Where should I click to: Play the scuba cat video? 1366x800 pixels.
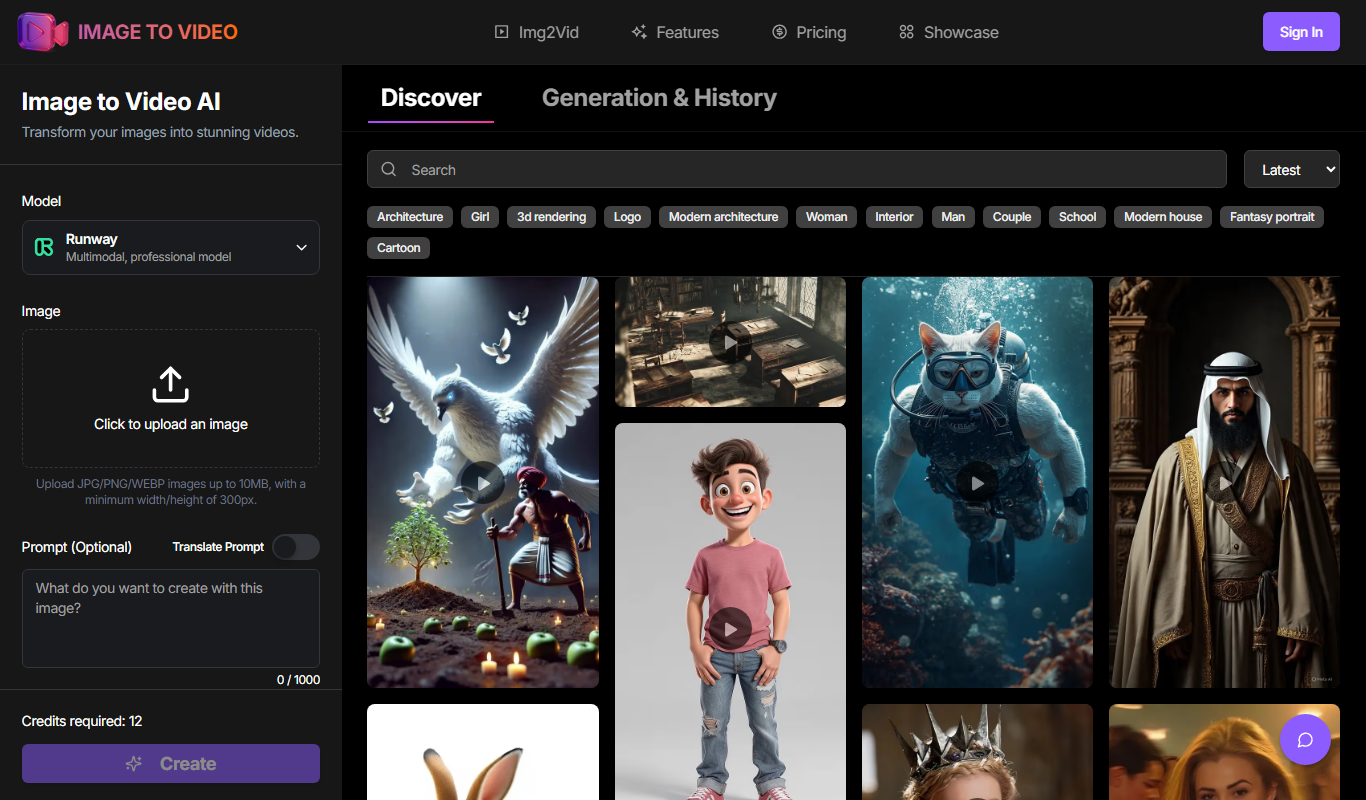click(x=977, y=483)
